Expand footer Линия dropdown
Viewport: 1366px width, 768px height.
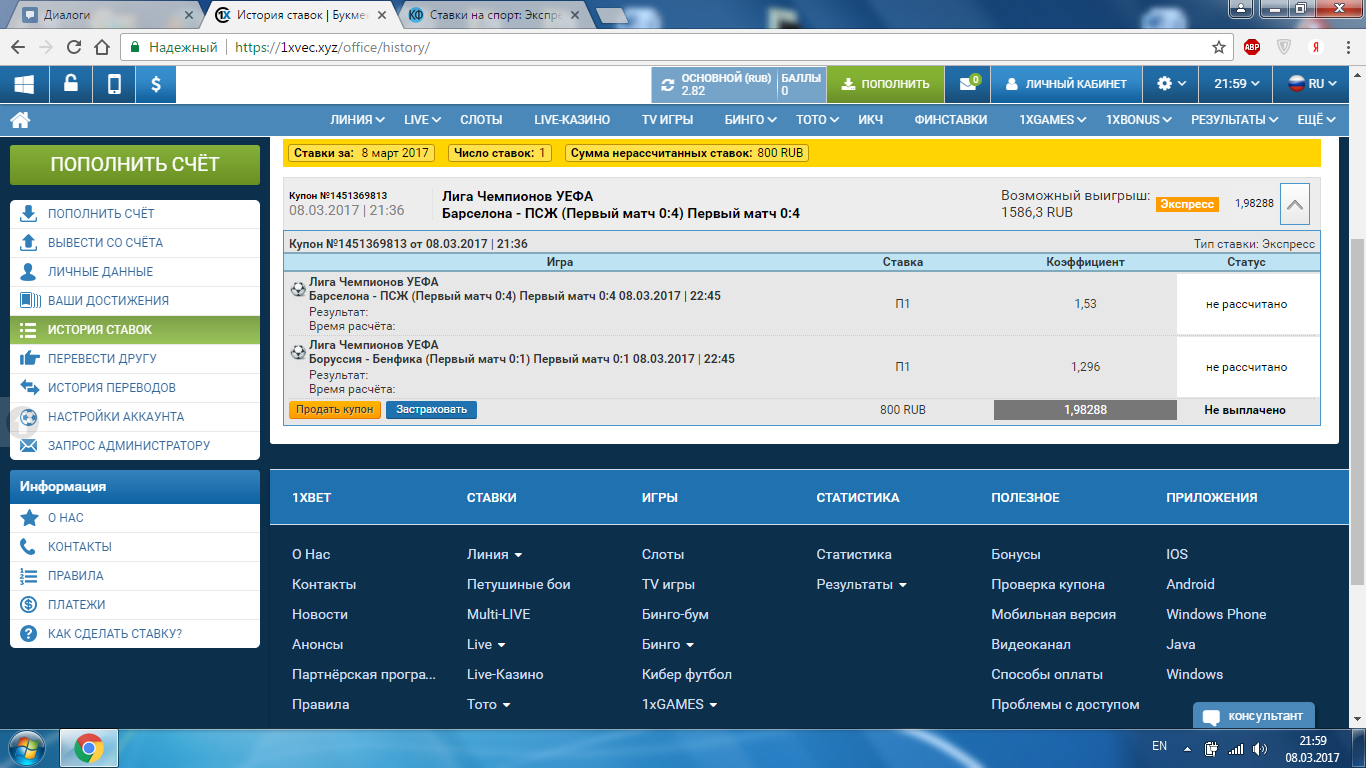(494, 554)
